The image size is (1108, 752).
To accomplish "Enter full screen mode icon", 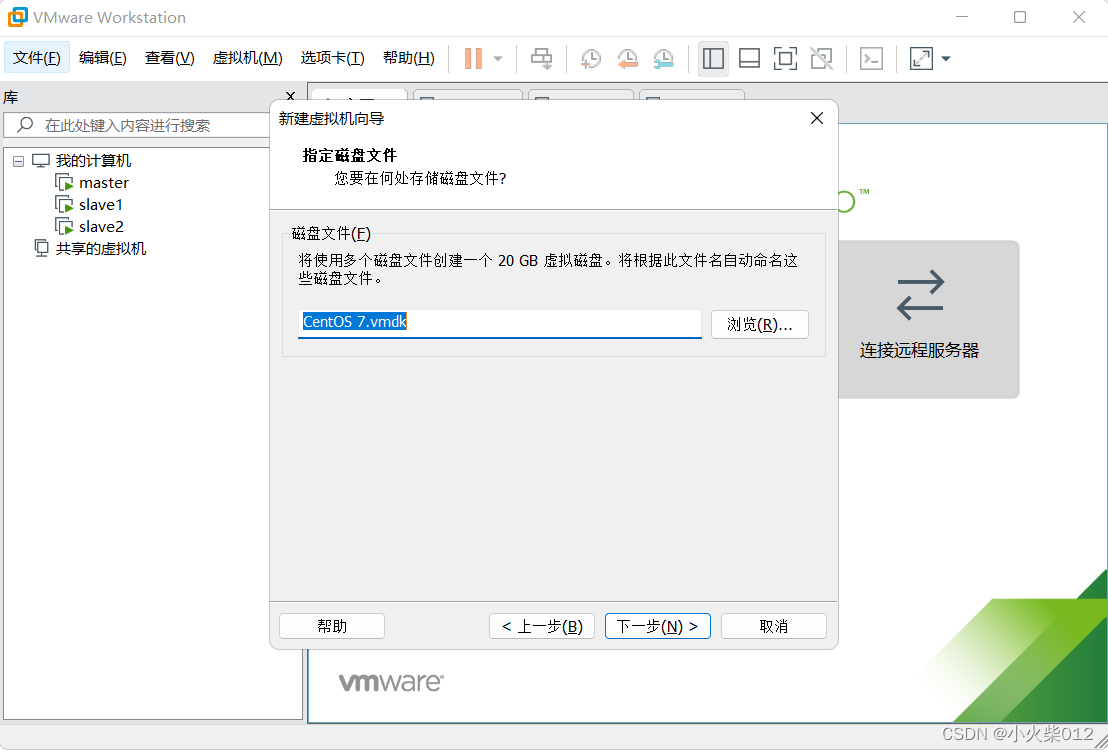I will coord(785,58).
